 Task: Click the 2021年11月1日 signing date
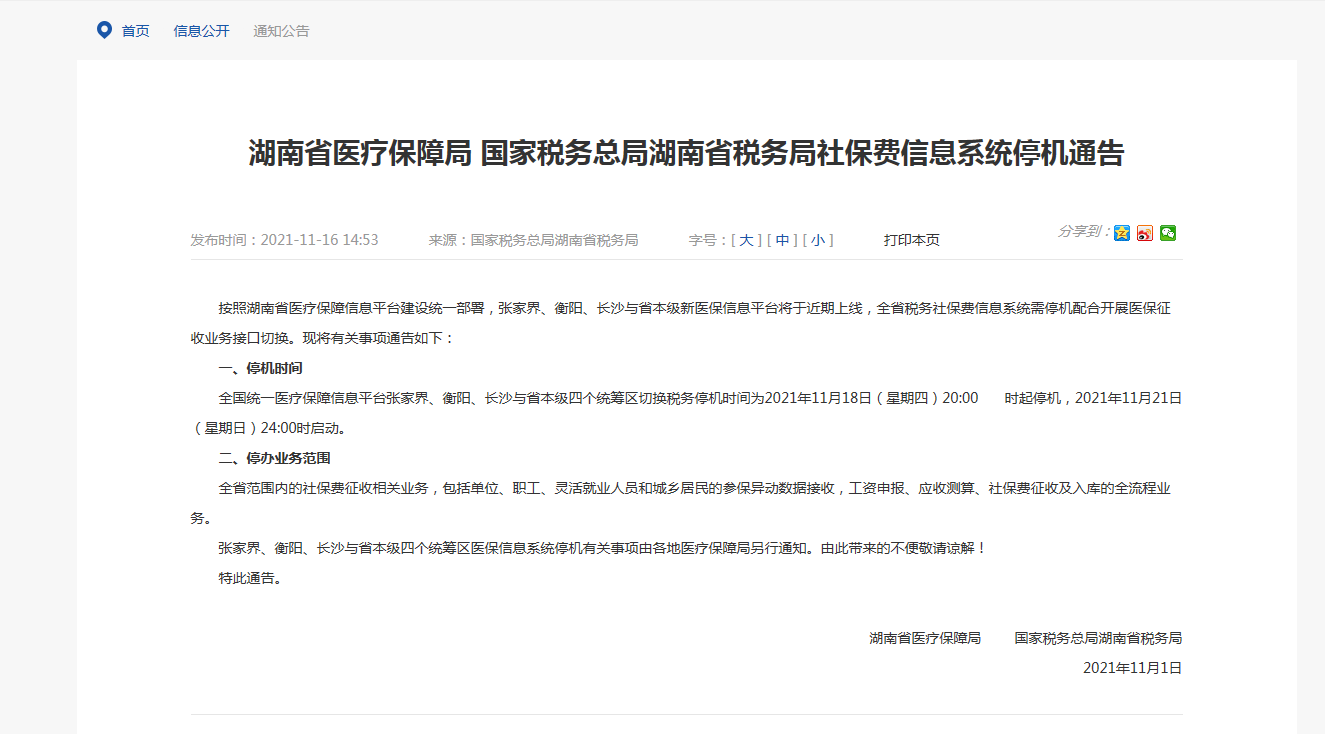coord(1132,668)
